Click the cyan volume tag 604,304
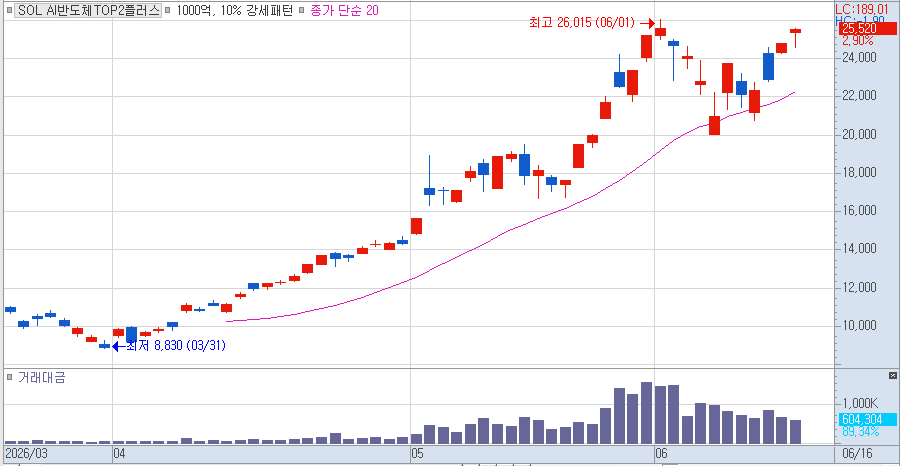 [868, 419]
